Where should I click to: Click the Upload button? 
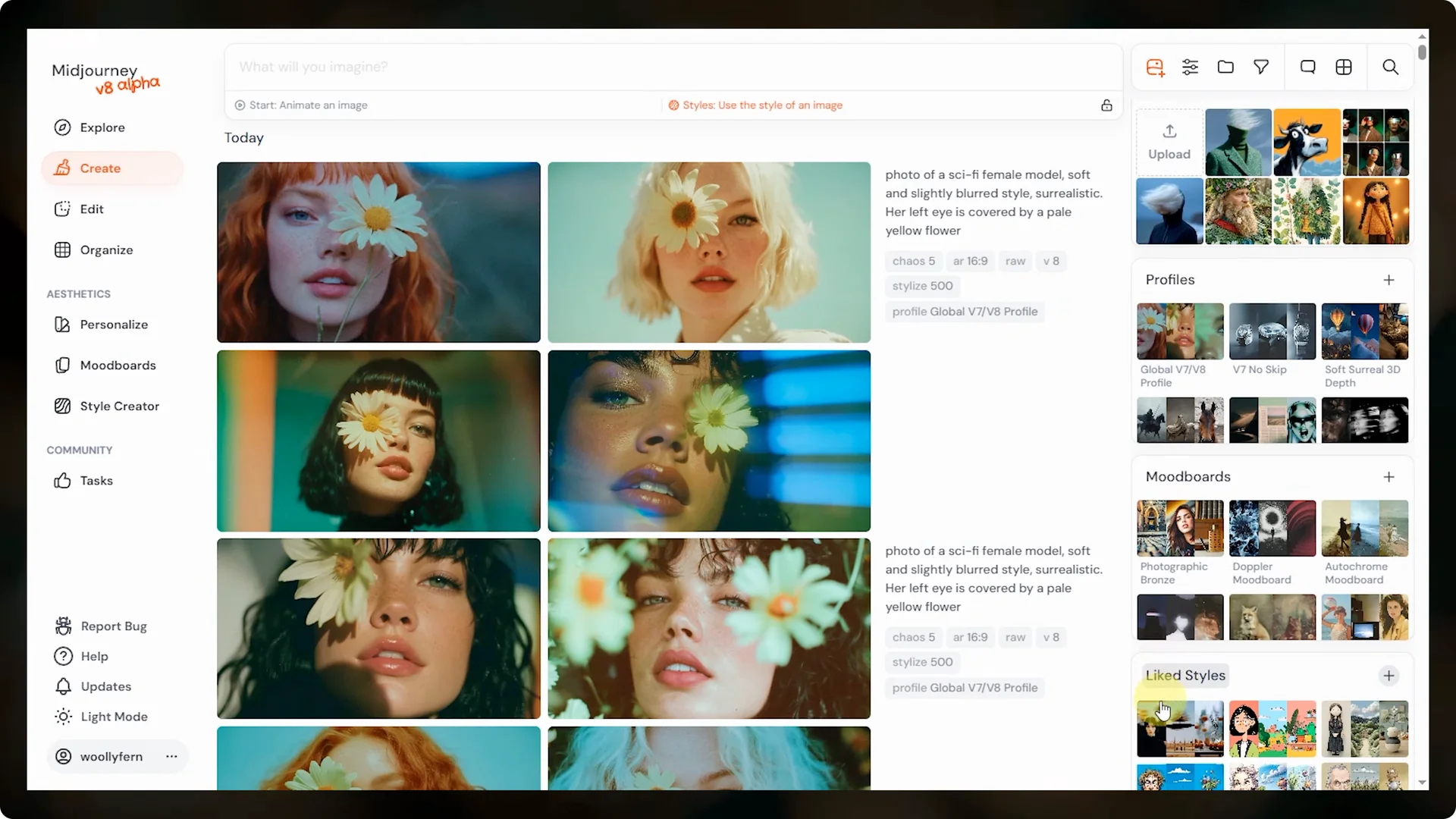click(x=1169, y=143)
